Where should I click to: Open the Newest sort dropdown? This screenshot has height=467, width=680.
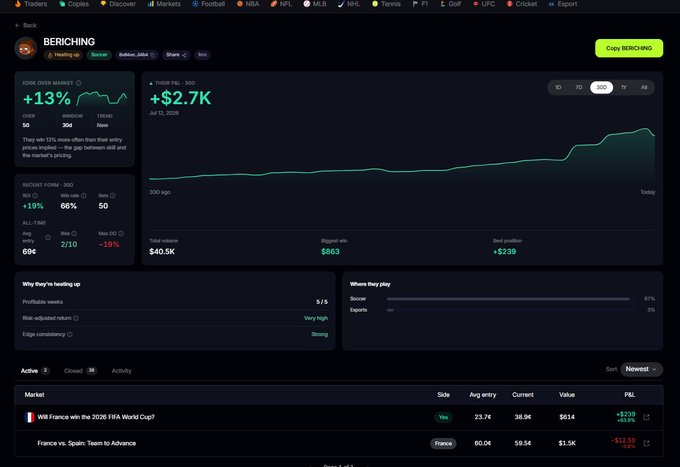pos(641,369)
